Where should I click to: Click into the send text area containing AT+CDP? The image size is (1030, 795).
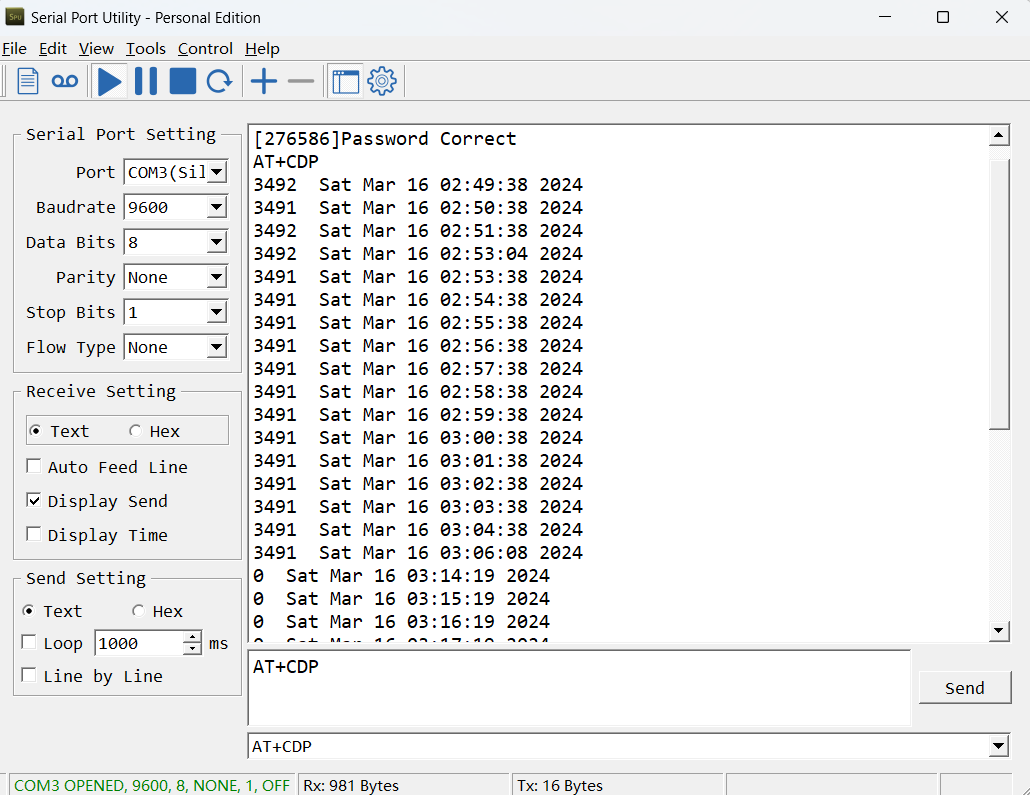coord(579,688)
